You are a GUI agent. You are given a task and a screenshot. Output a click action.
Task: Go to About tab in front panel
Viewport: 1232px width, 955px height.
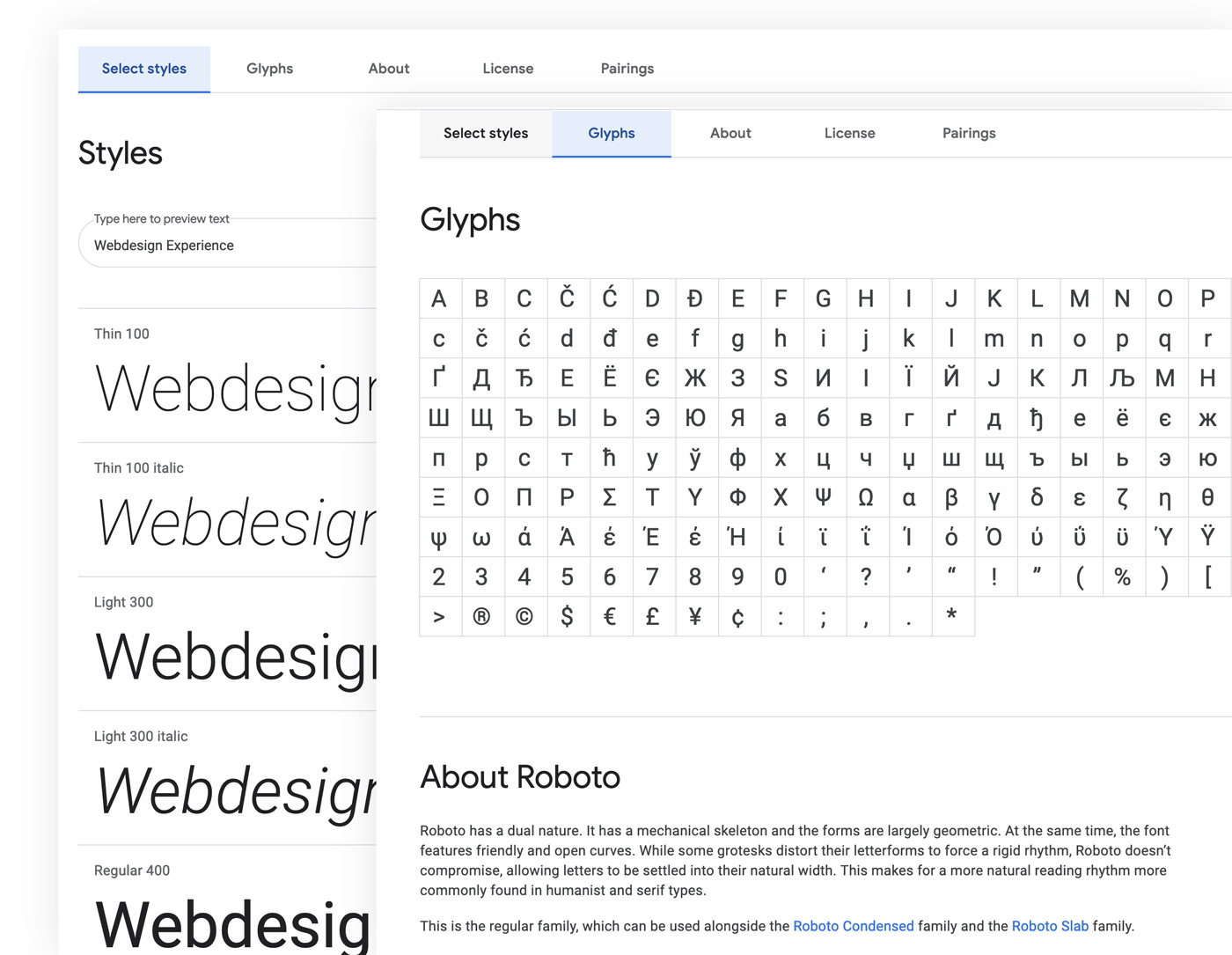(730, 134)
